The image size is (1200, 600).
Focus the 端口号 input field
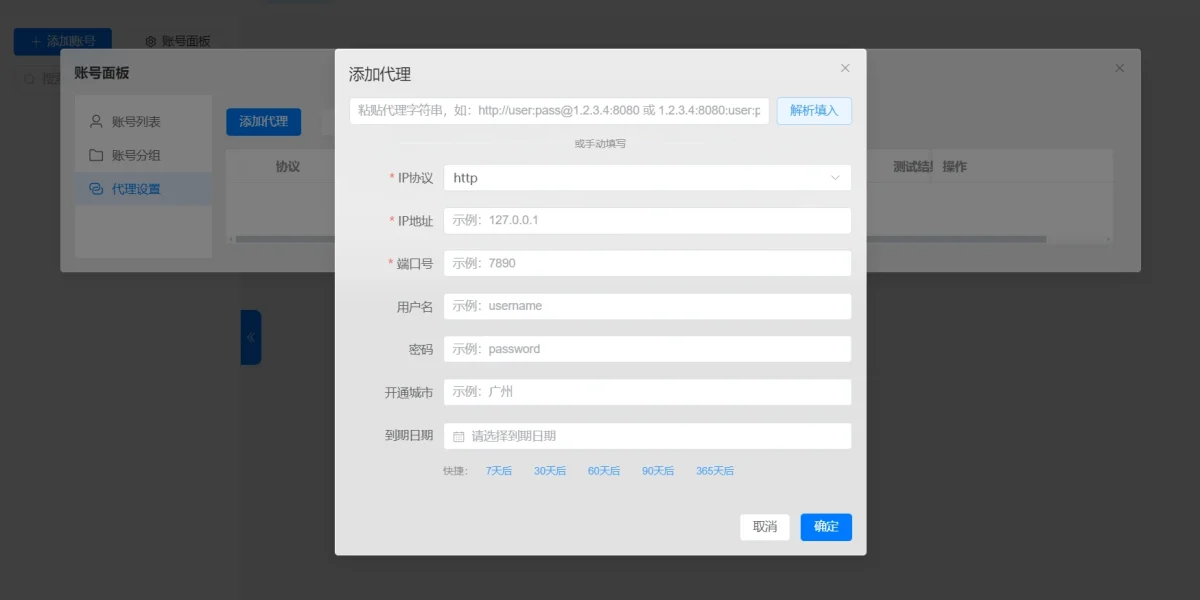coord(647,263)
